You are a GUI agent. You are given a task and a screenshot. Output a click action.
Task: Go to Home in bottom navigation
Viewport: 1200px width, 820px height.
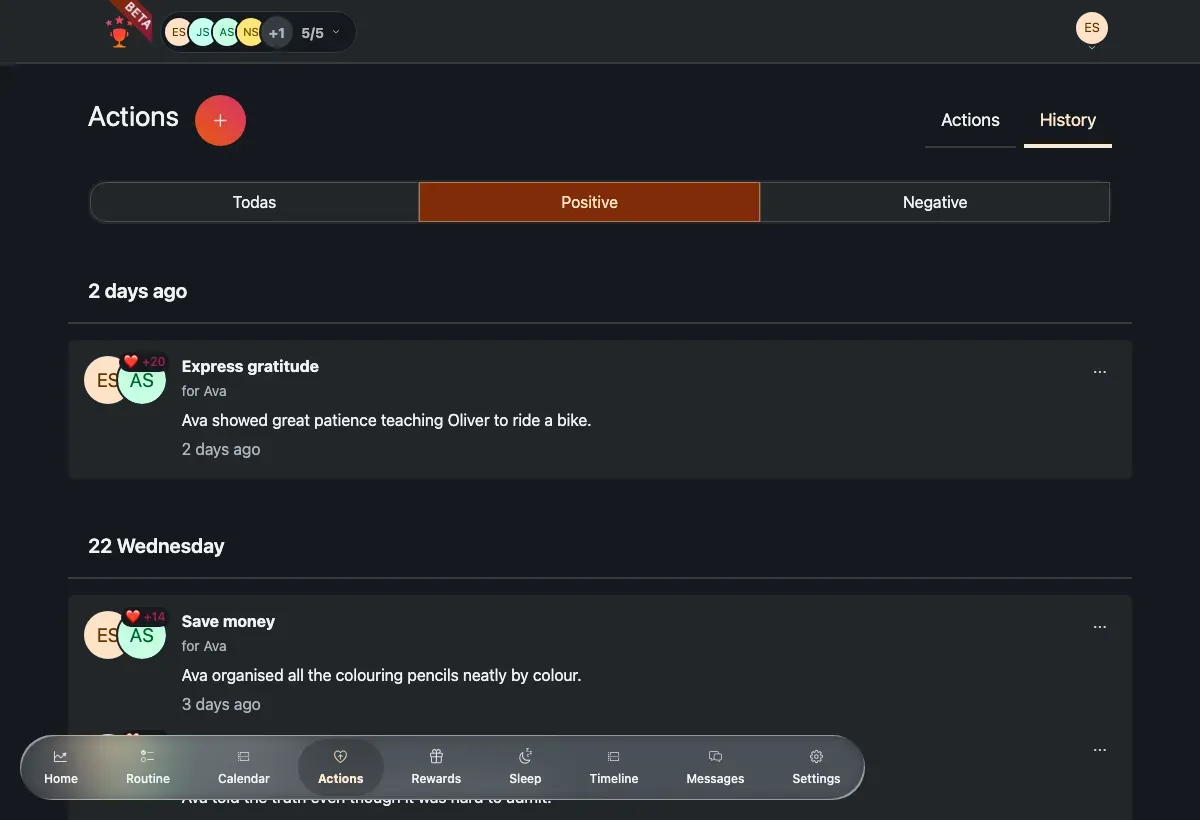click(61, 768)
